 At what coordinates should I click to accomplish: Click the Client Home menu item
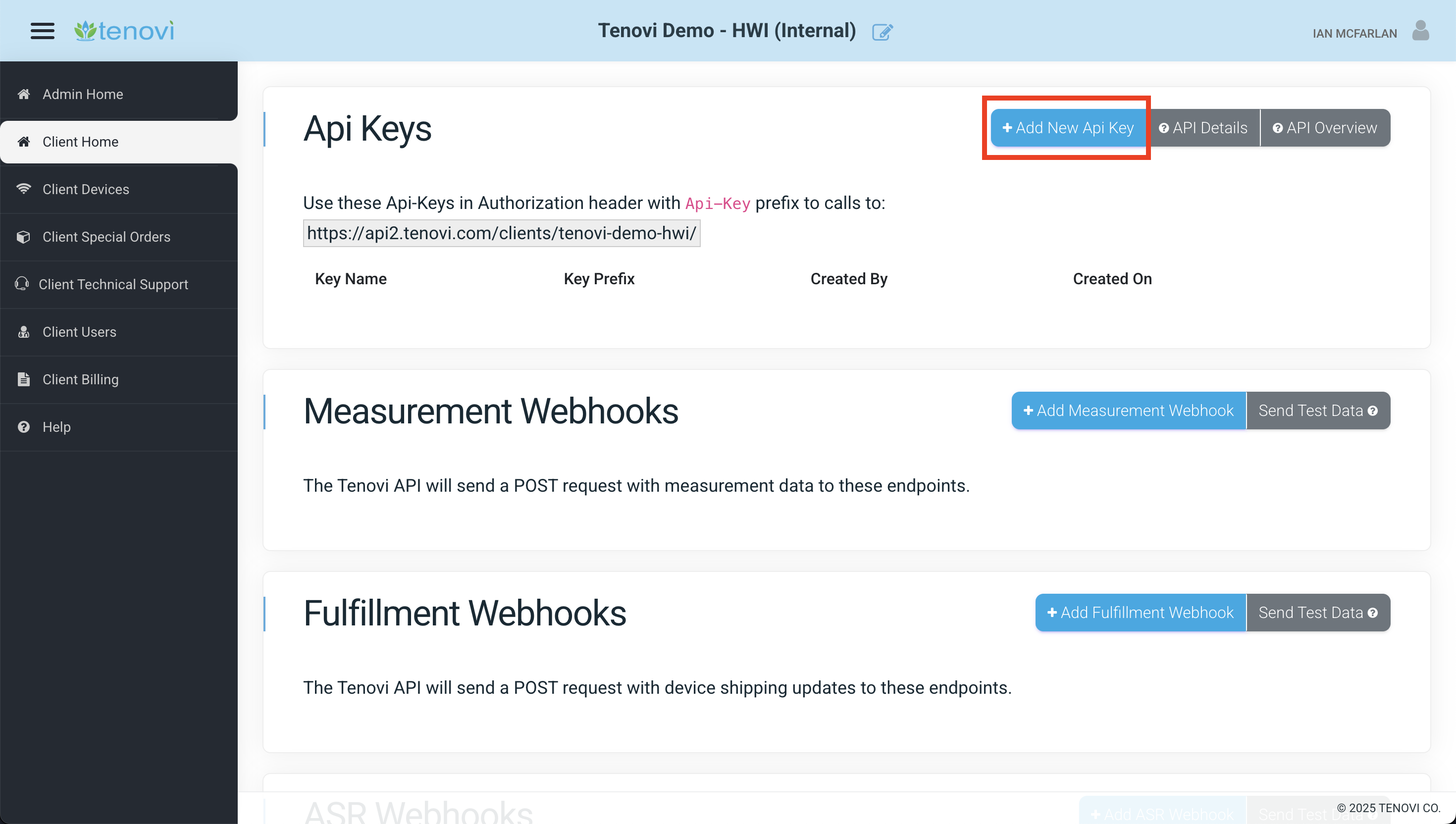(119, 141)
